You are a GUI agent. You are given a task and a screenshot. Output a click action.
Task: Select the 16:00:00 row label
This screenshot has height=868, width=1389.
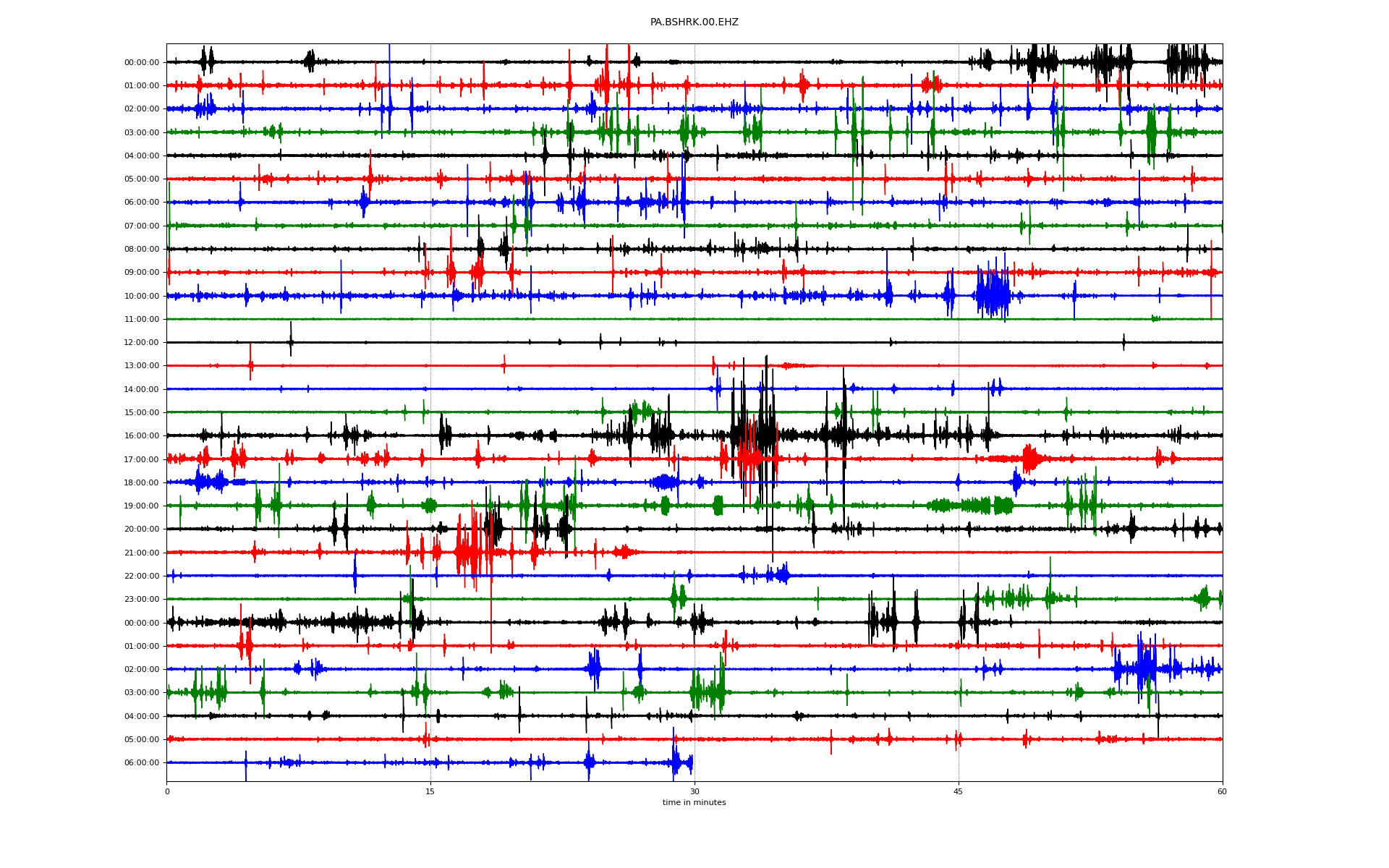[x=142, y=435]
